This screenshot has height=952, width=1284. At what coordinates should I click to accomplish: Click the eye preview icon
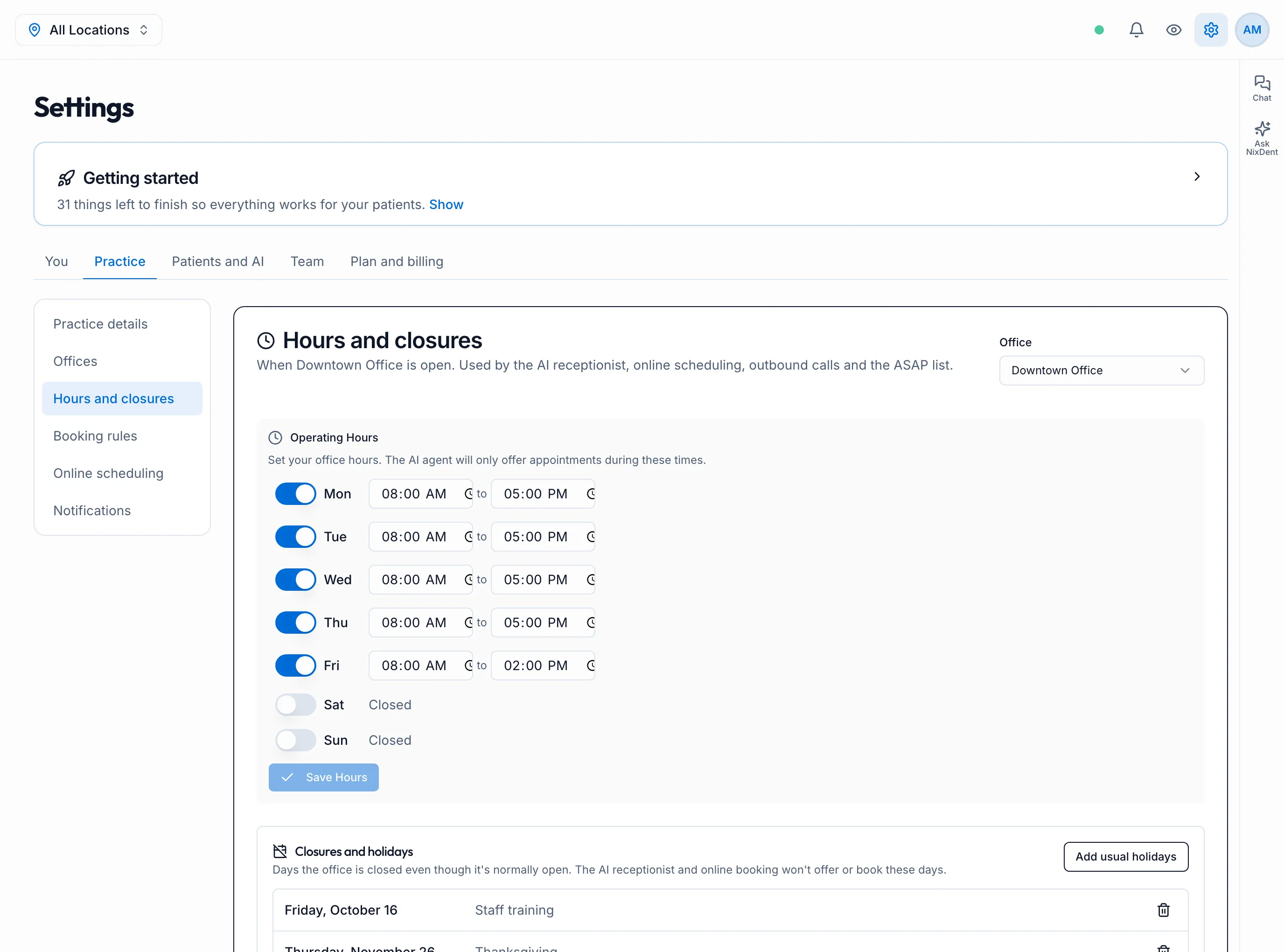1173,30
